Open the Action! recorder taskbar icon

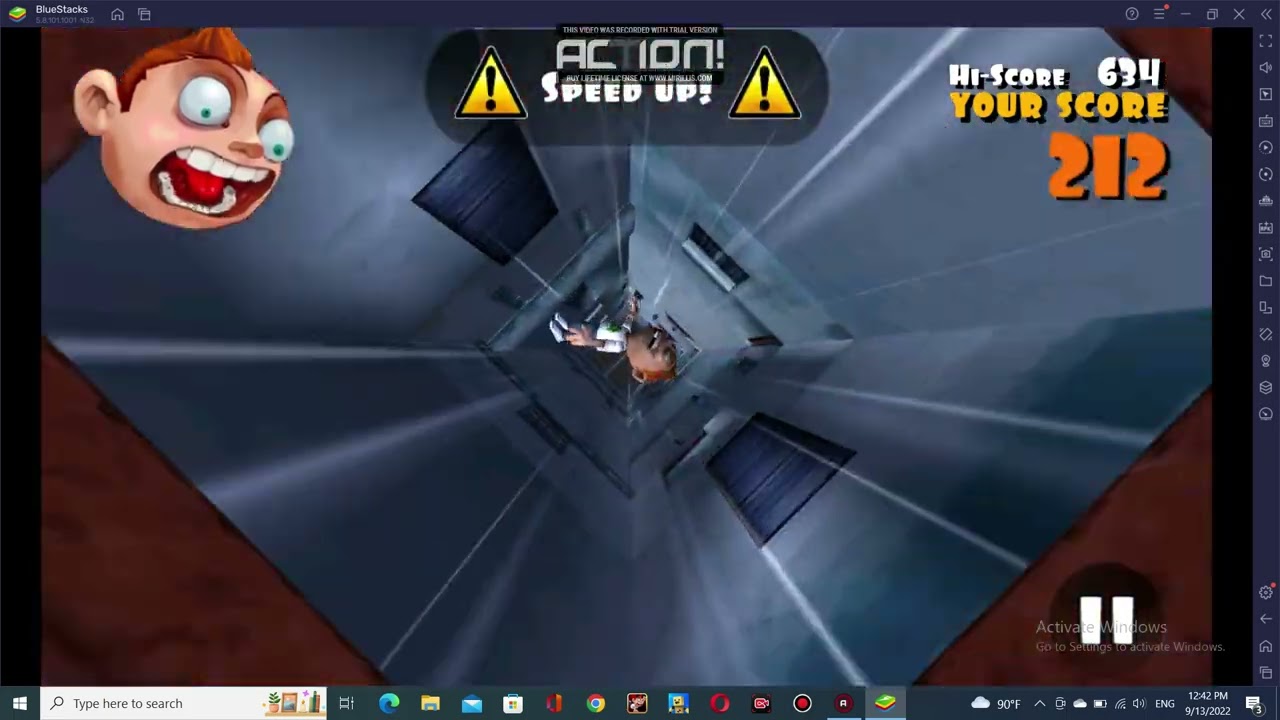[x=843, y=703]
